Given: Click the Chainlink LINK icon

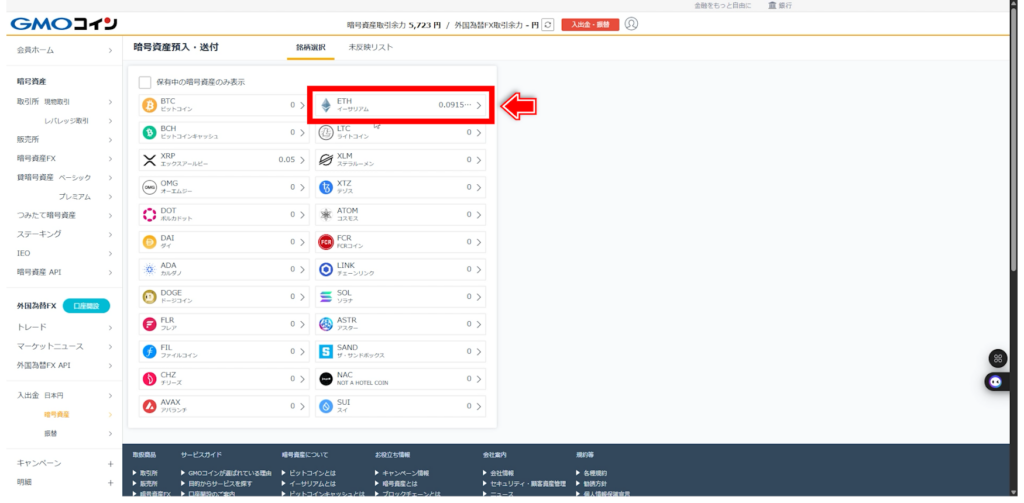Looking at the screenshot, I should point(326,269).
